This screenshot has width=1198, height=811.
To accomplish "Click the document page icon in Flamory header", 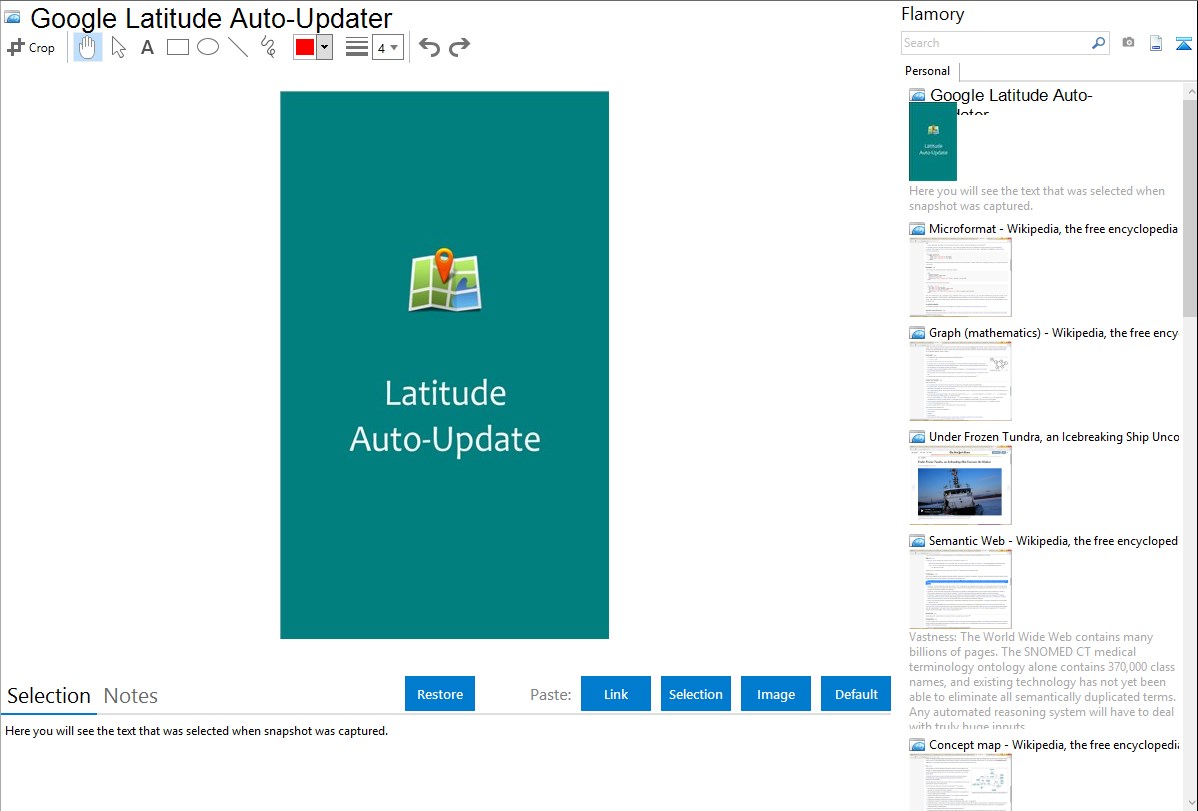I will tap(1156, 43).
